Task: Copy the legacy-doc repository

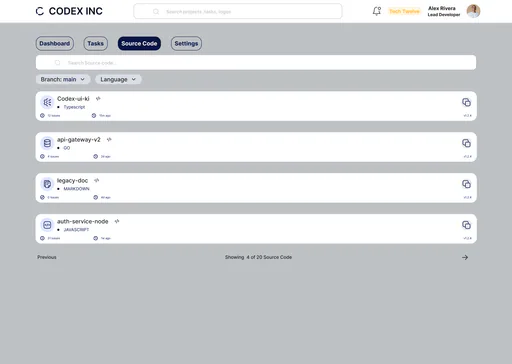Action: click(466, 184)
